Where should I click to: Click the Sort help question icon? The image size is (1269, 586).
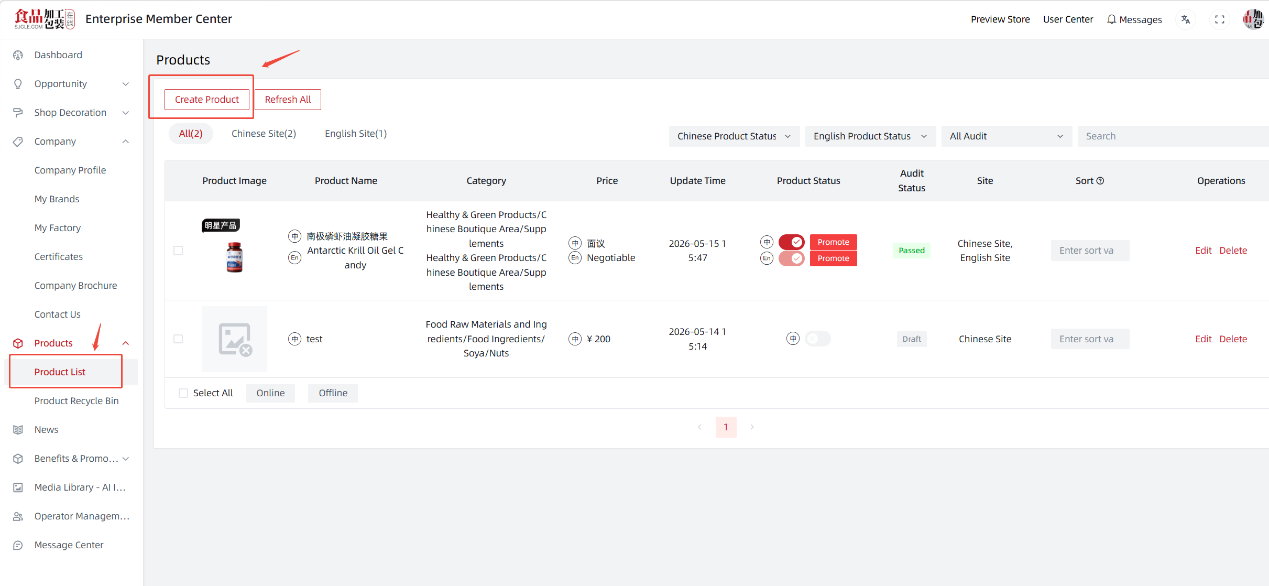click(x=1100, y=181)
